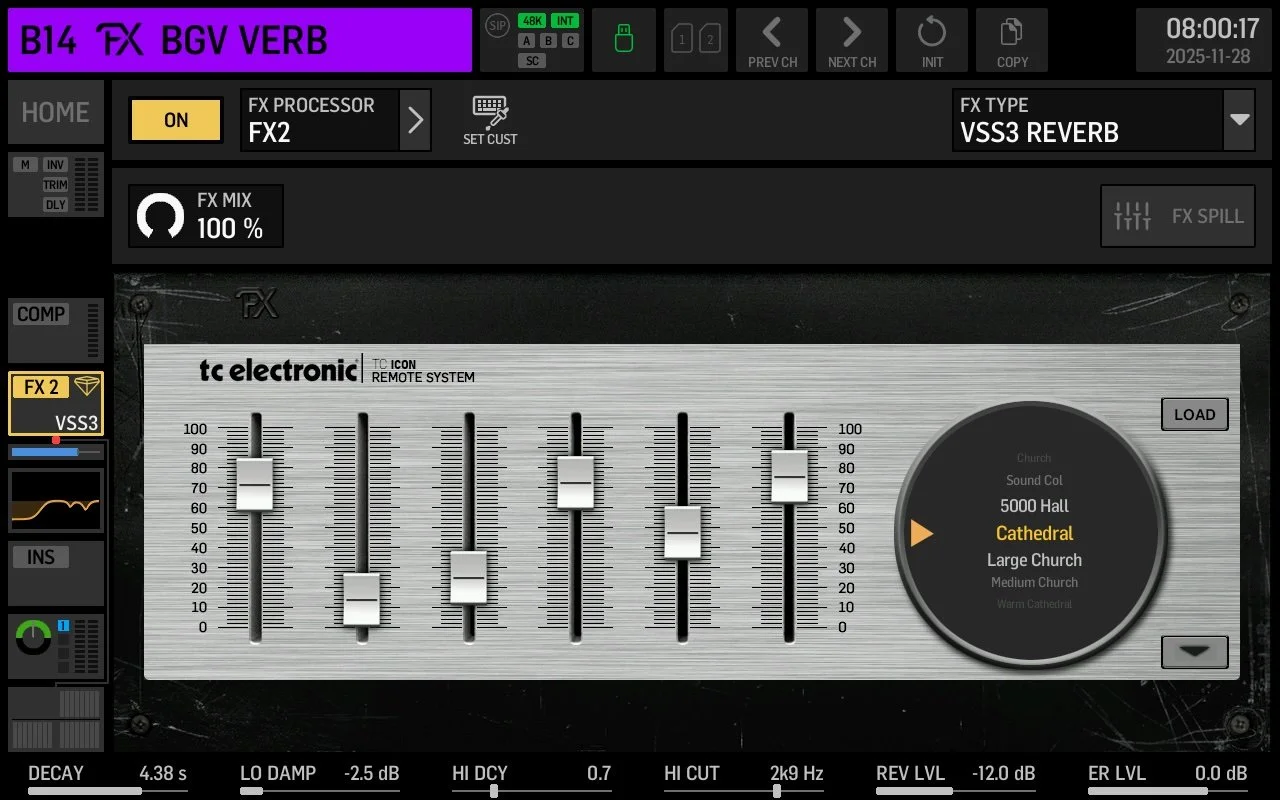Click the SIP indicator icon
Image resolution: width=1280 pixels, height=800 pixels.
click(x=497, y=24)
